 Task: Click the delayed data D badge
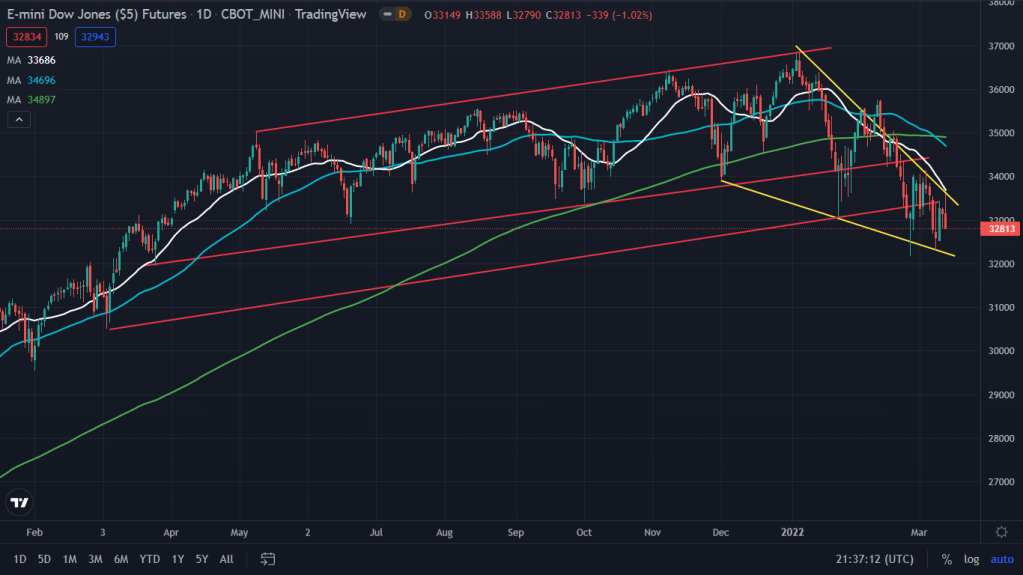coord(402,15)
